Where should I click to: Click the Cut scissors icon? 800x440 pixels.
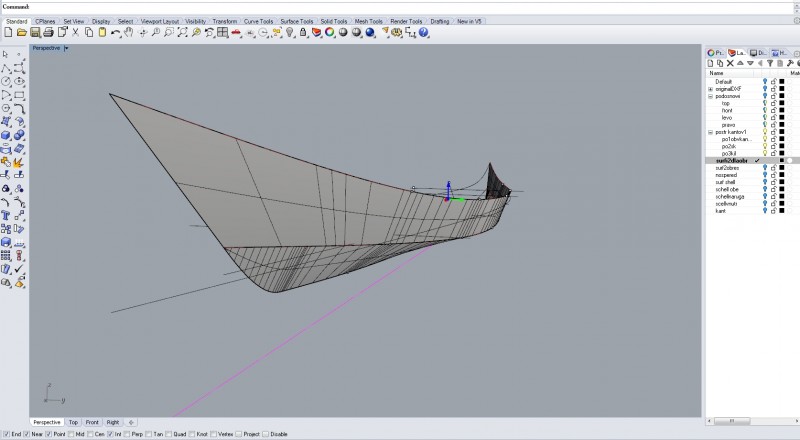pos(75,33)
